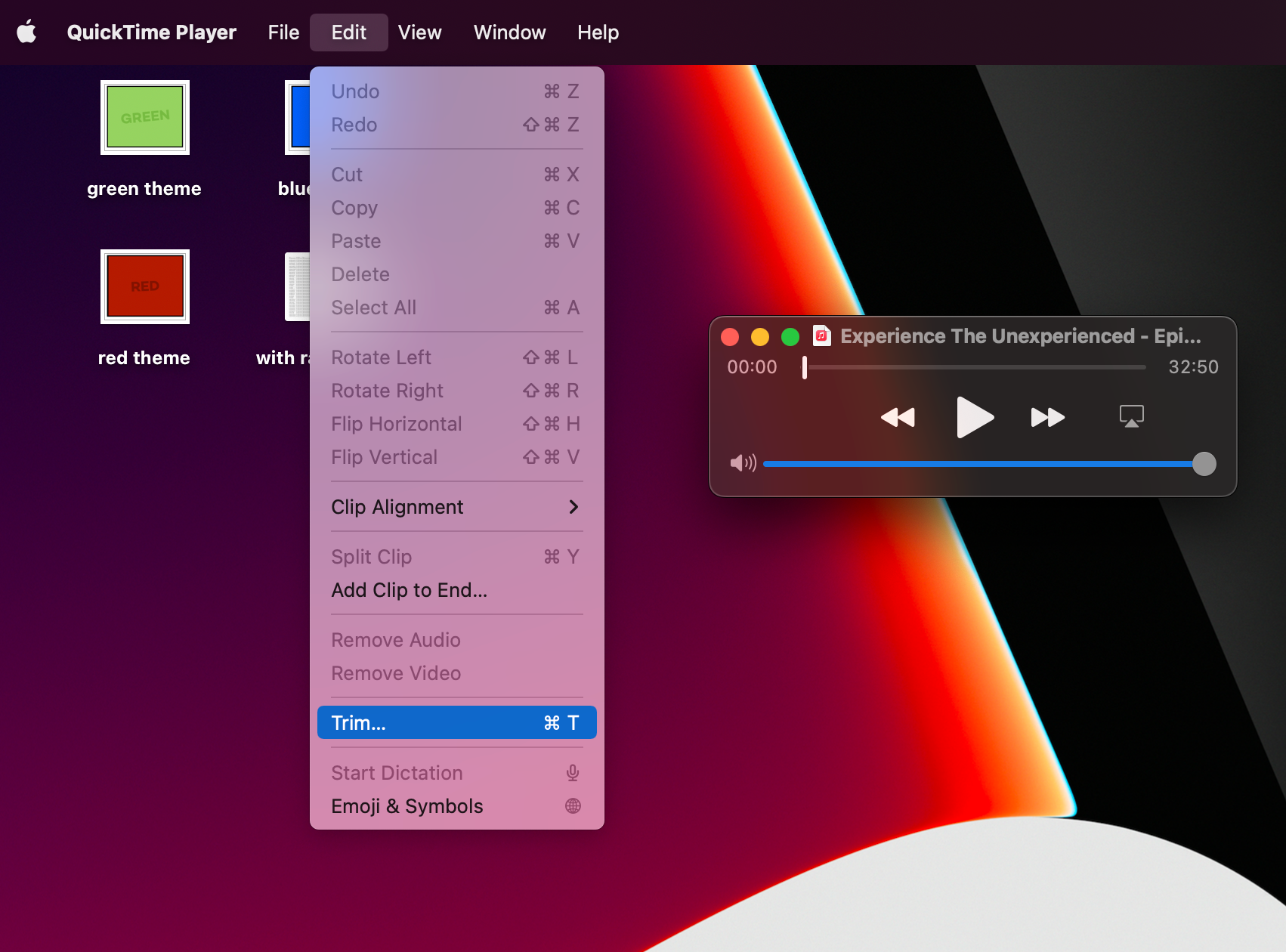1286x952 pixels.
Task: Open Emoji & Symbols
Action: [x=456, y=806]
